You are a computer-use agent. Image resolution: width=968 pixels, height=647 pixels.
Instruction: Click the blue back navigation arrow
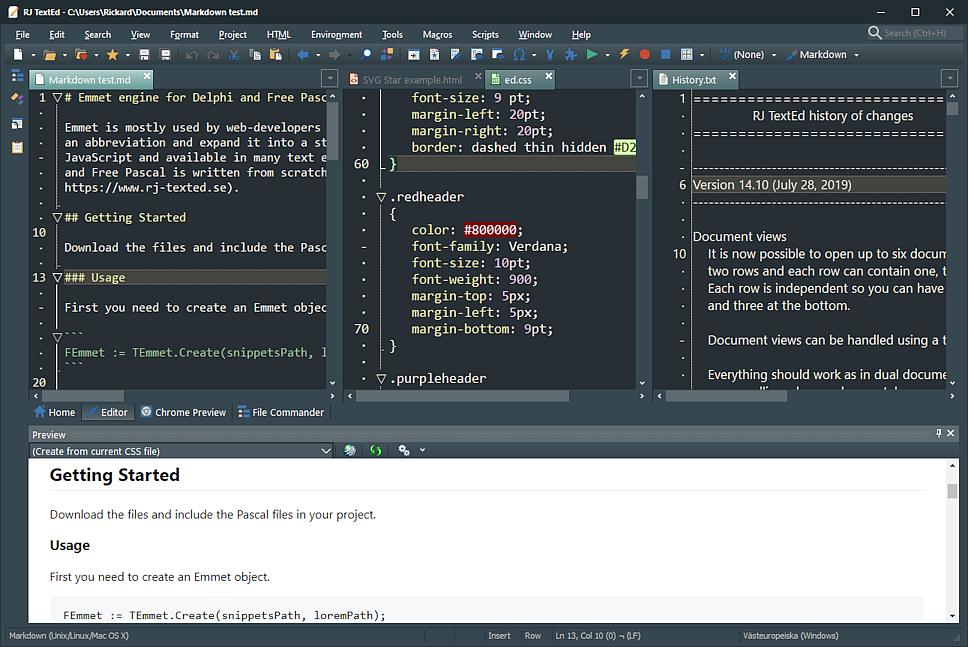302,55
